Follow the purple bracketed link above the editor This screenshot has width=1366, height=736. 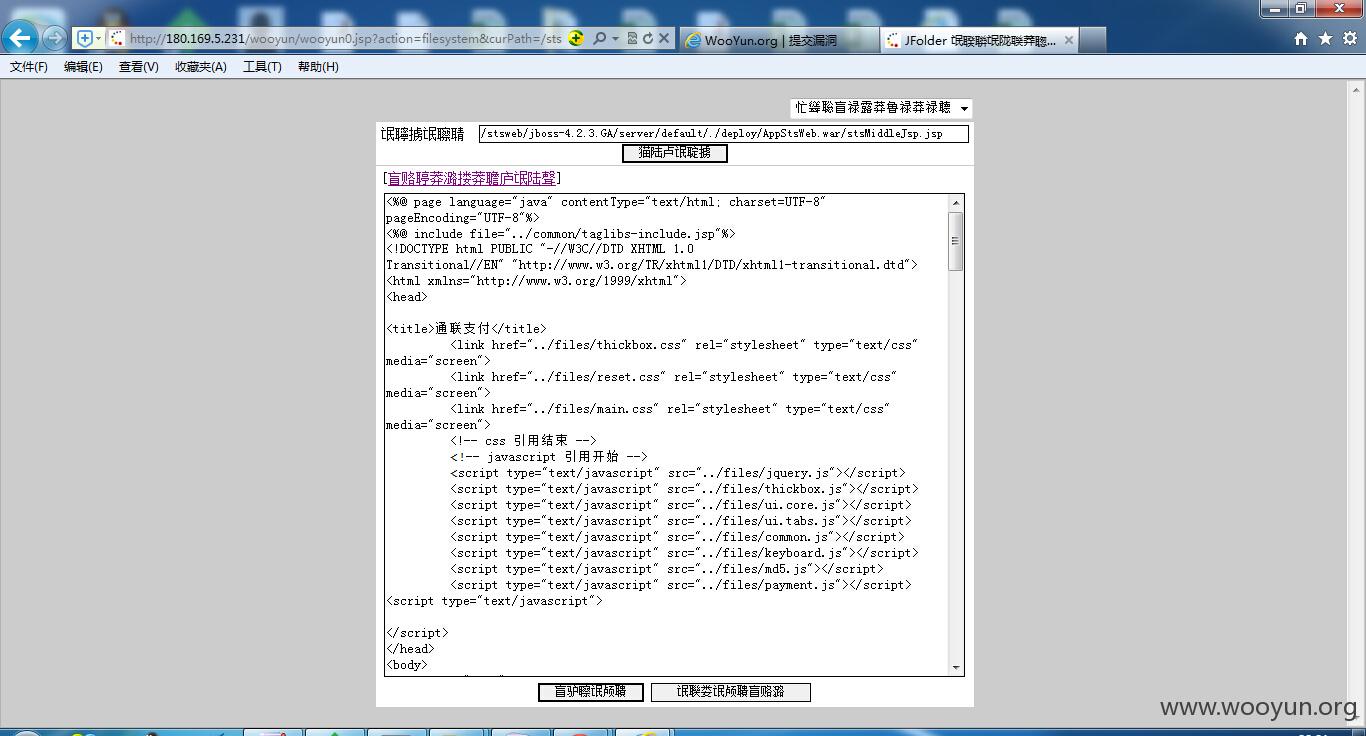[472, 178]
